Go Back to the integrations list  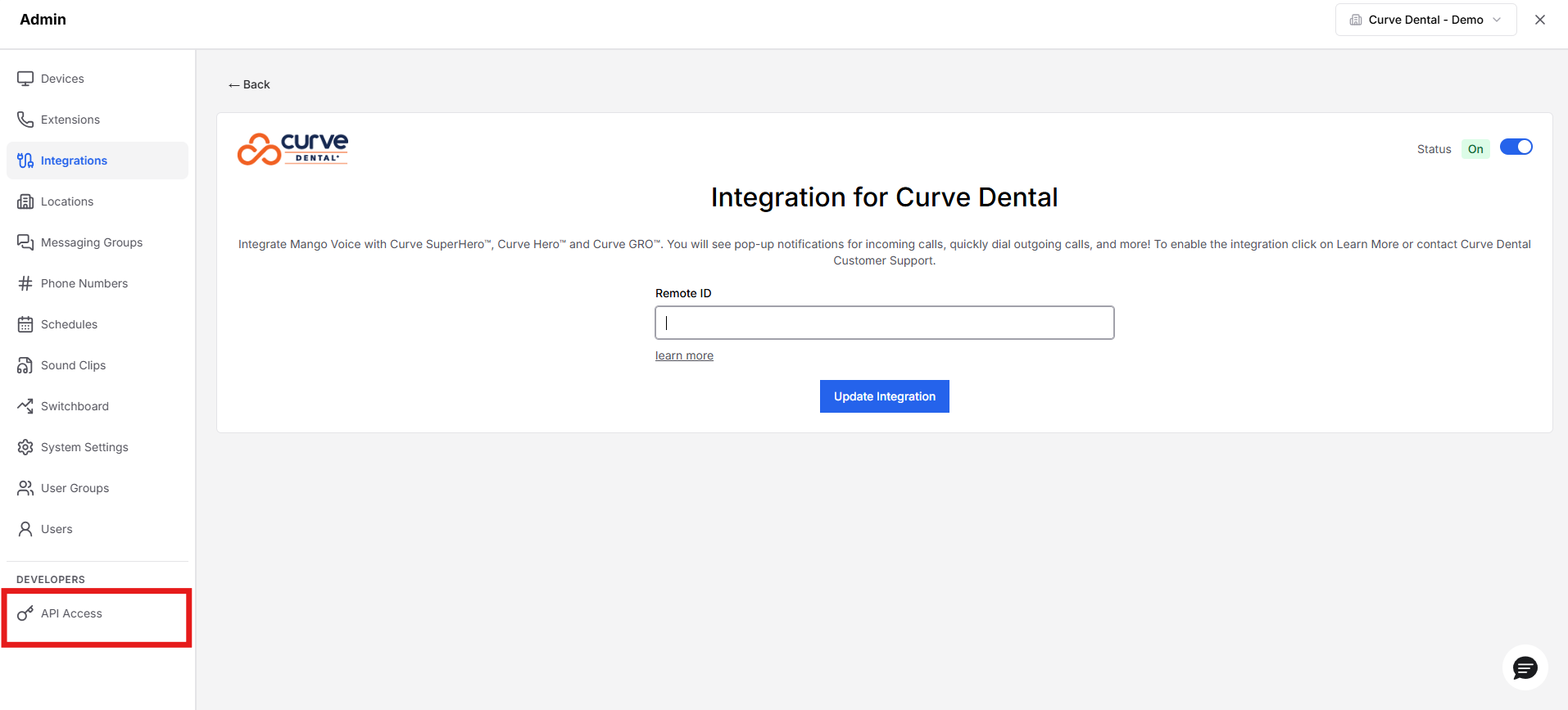click(x=249, y=84)
